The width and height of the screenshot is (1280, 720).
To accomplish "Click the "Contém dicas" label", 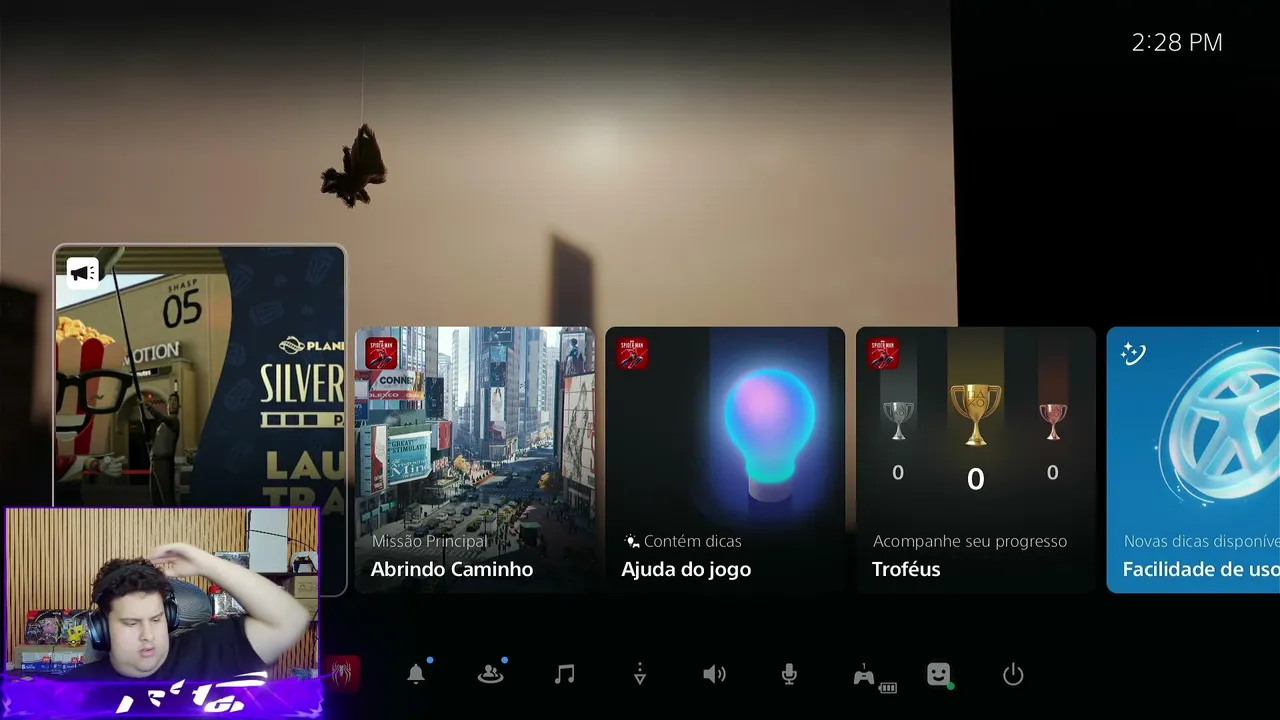I will [x=693, y=541].
